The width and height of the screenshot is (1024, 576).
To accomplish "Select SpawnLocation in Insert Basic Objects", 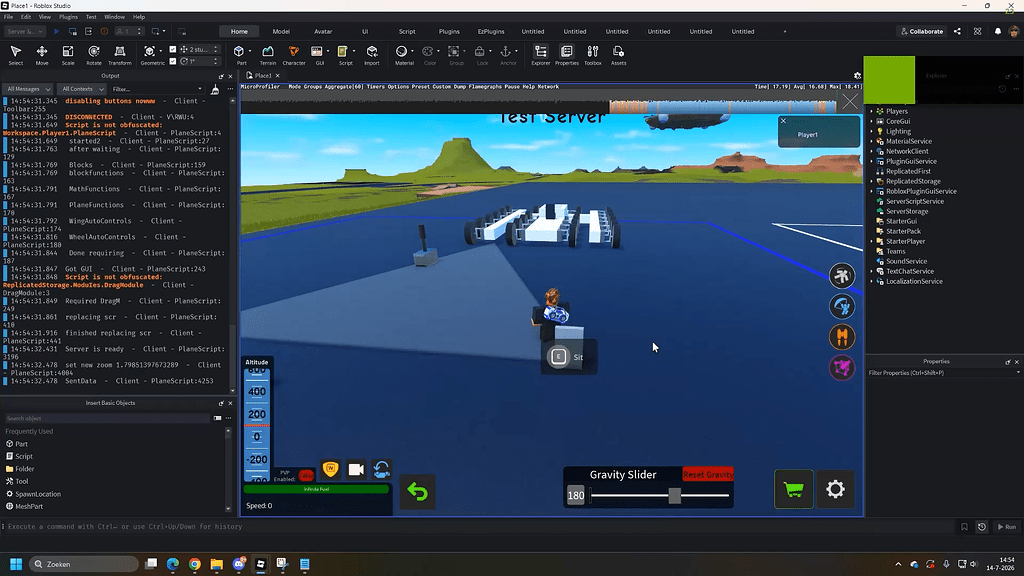I will click(x=38, y=494).
